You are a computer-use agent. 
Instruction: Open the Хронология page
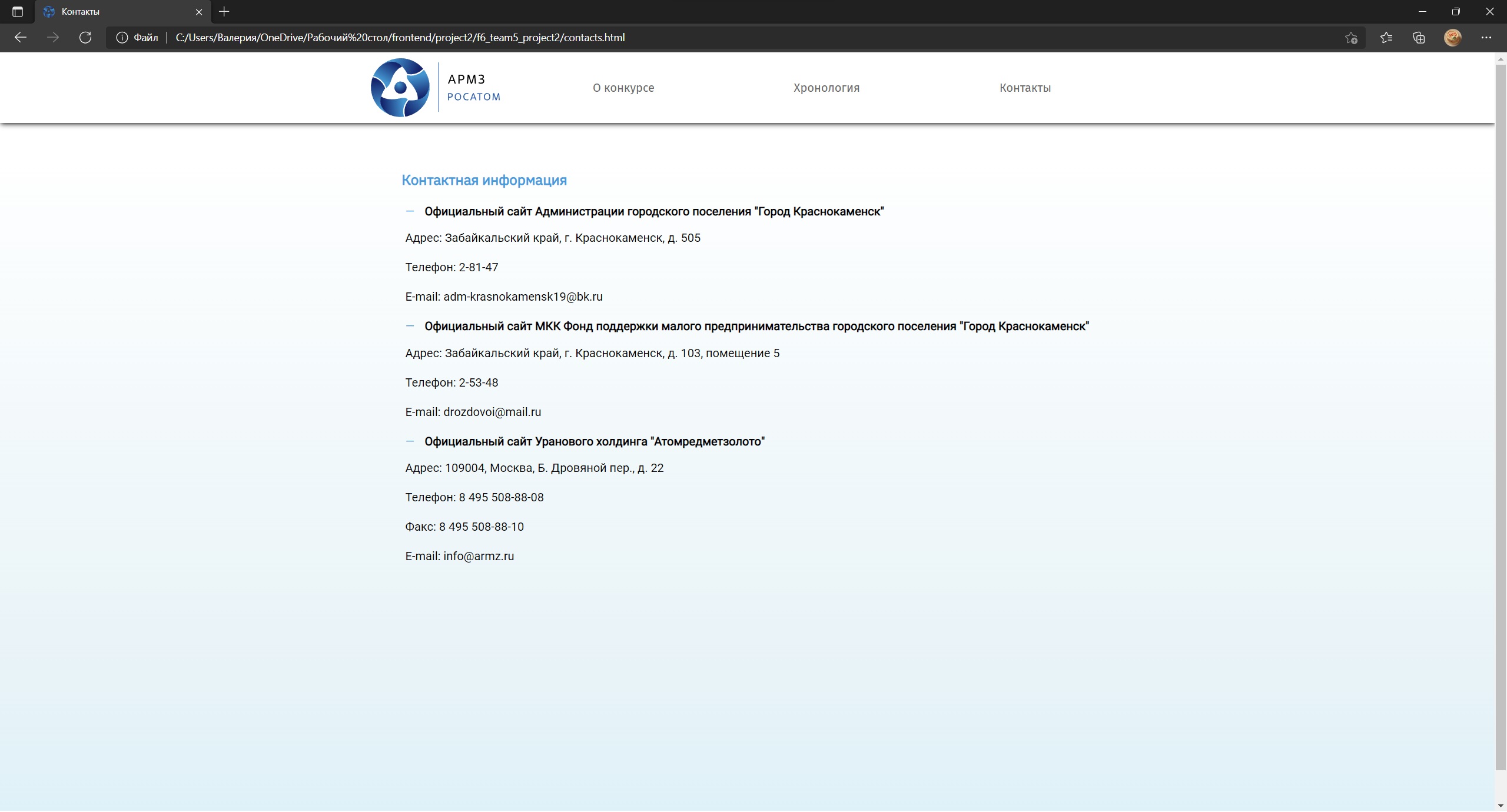click(826, 88)
